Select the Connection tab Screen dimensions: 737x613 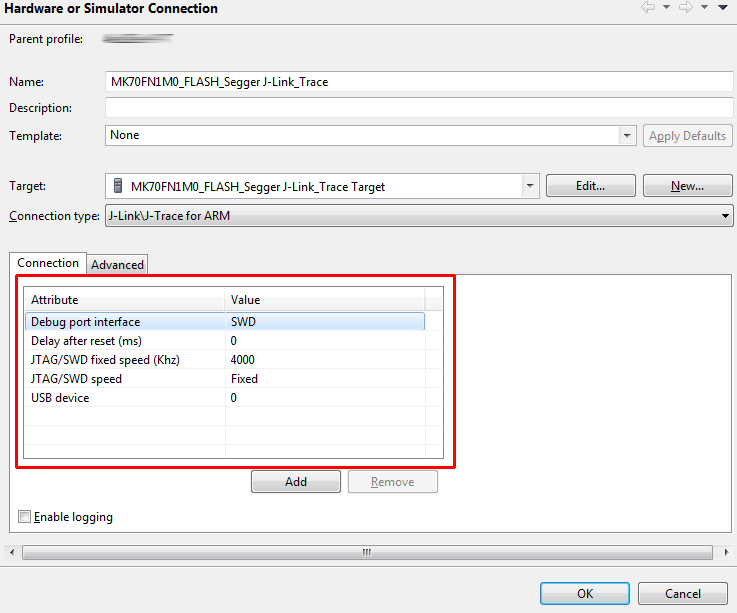click(48, 263)
